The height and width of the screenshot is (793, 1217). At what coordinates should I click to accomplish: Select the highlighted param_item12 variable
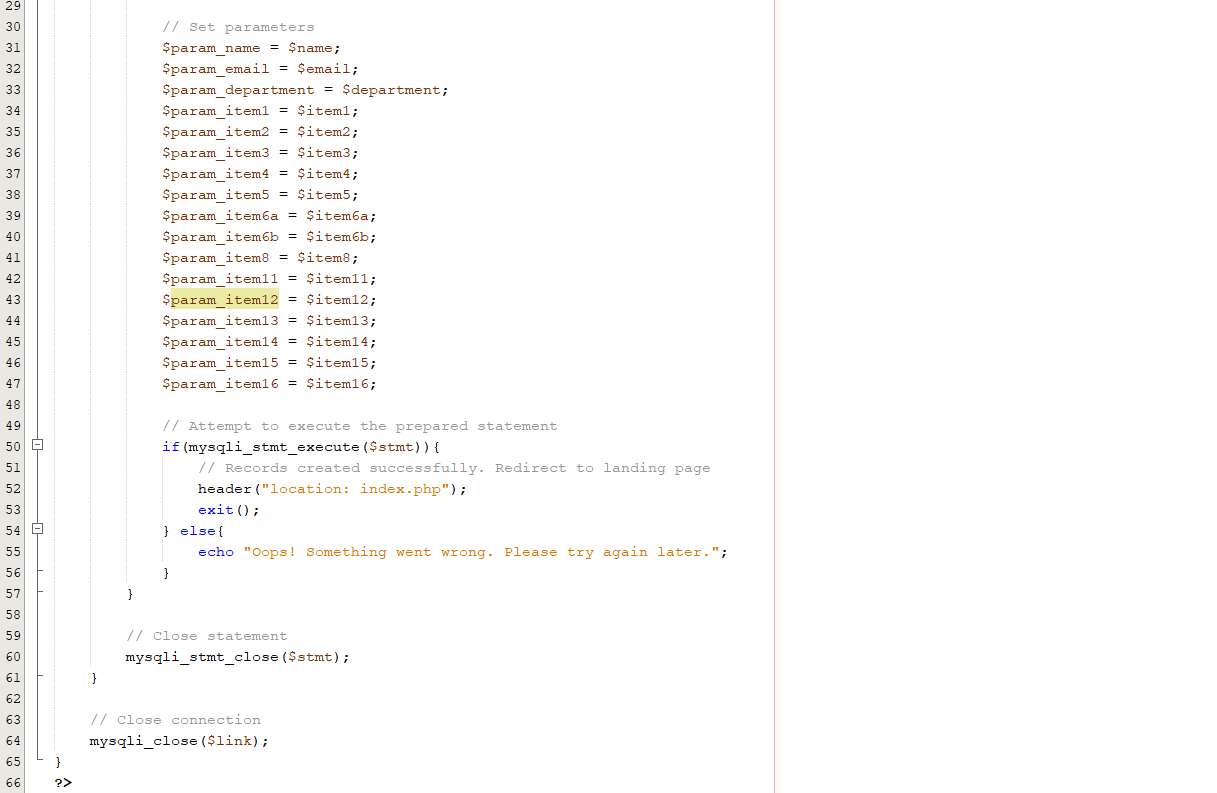pos(224,299)
